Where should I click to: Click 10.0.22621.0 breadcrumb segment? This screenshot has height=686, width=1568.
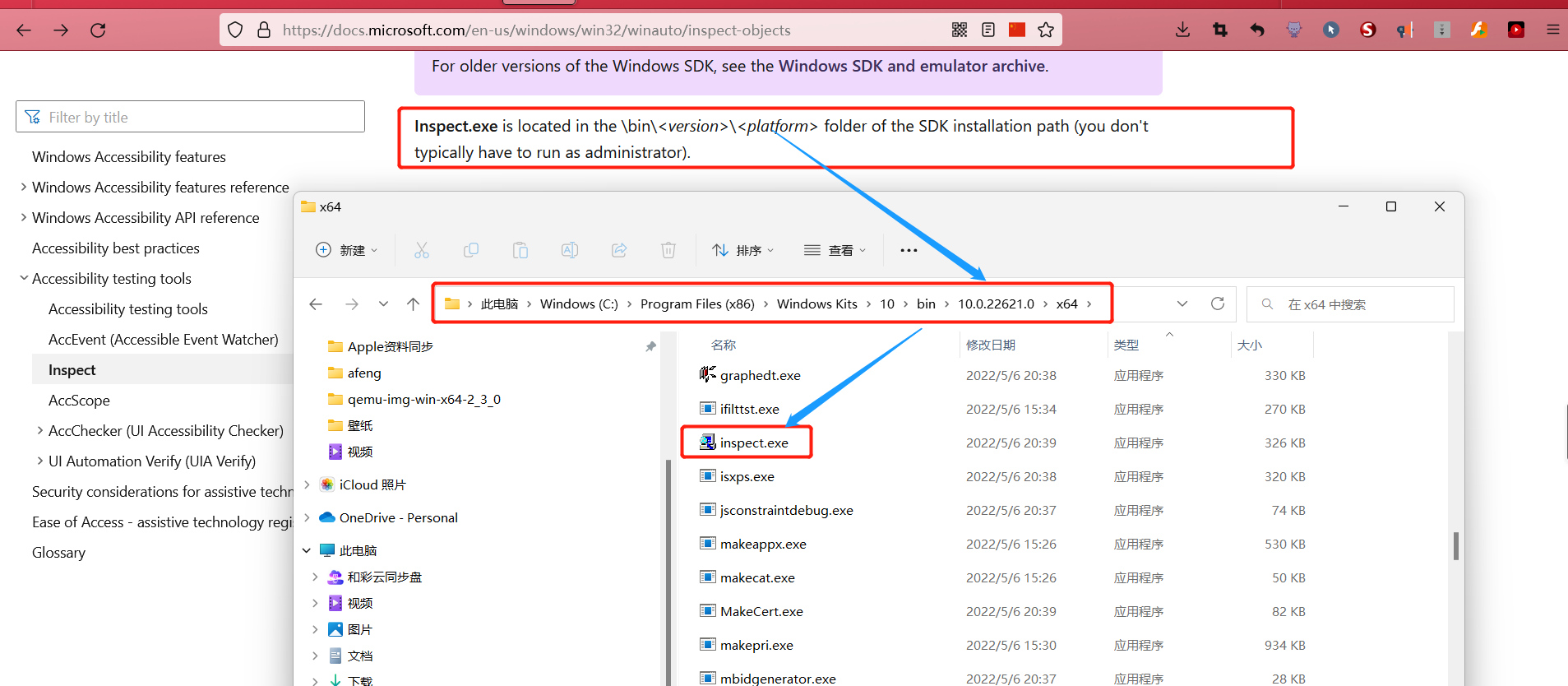tap(996, 304)
